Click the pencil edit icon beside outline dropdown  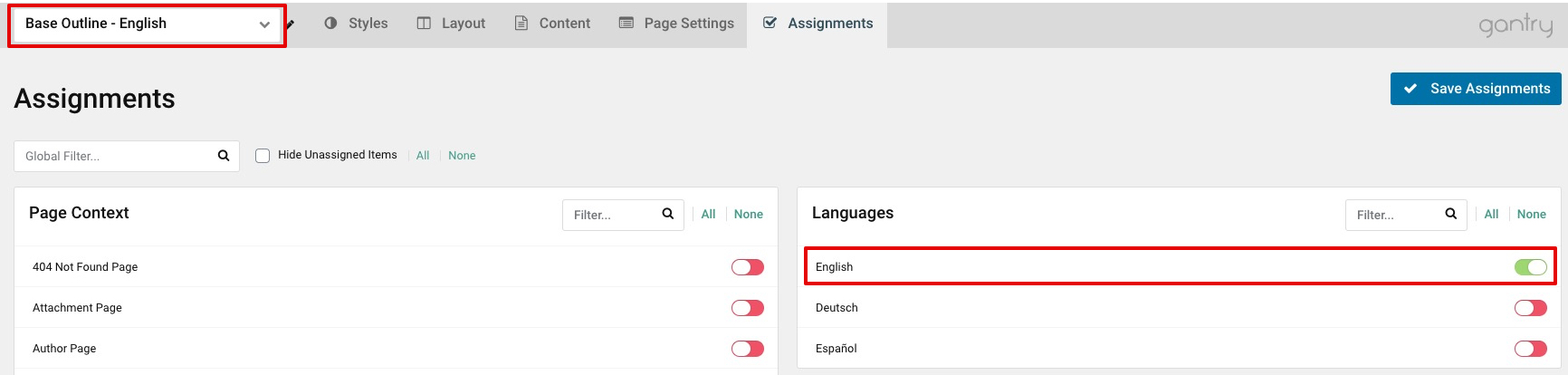(x=291, y=24)
